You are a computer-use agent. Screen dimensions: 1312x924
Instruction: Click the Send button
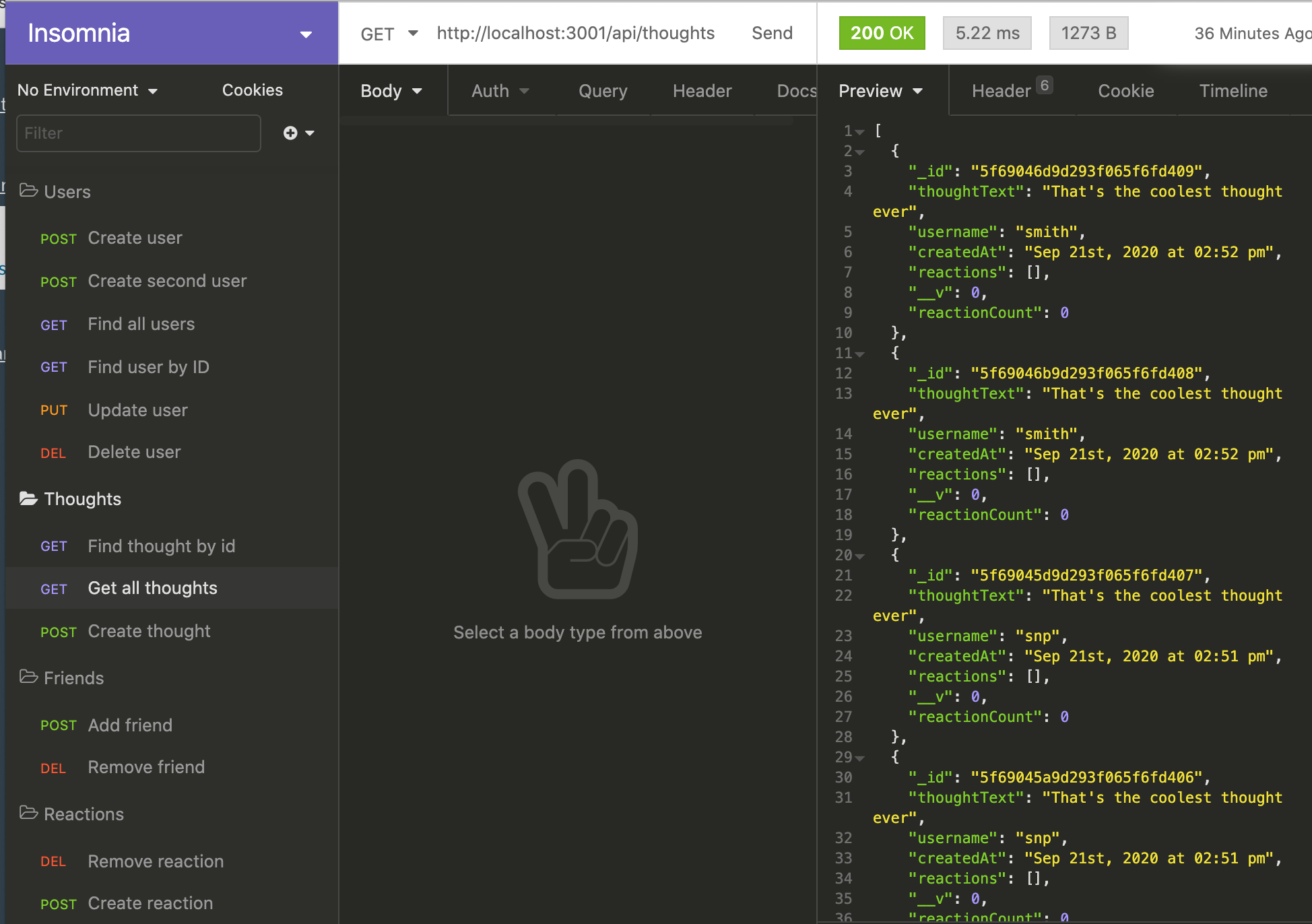pos(772,33)
